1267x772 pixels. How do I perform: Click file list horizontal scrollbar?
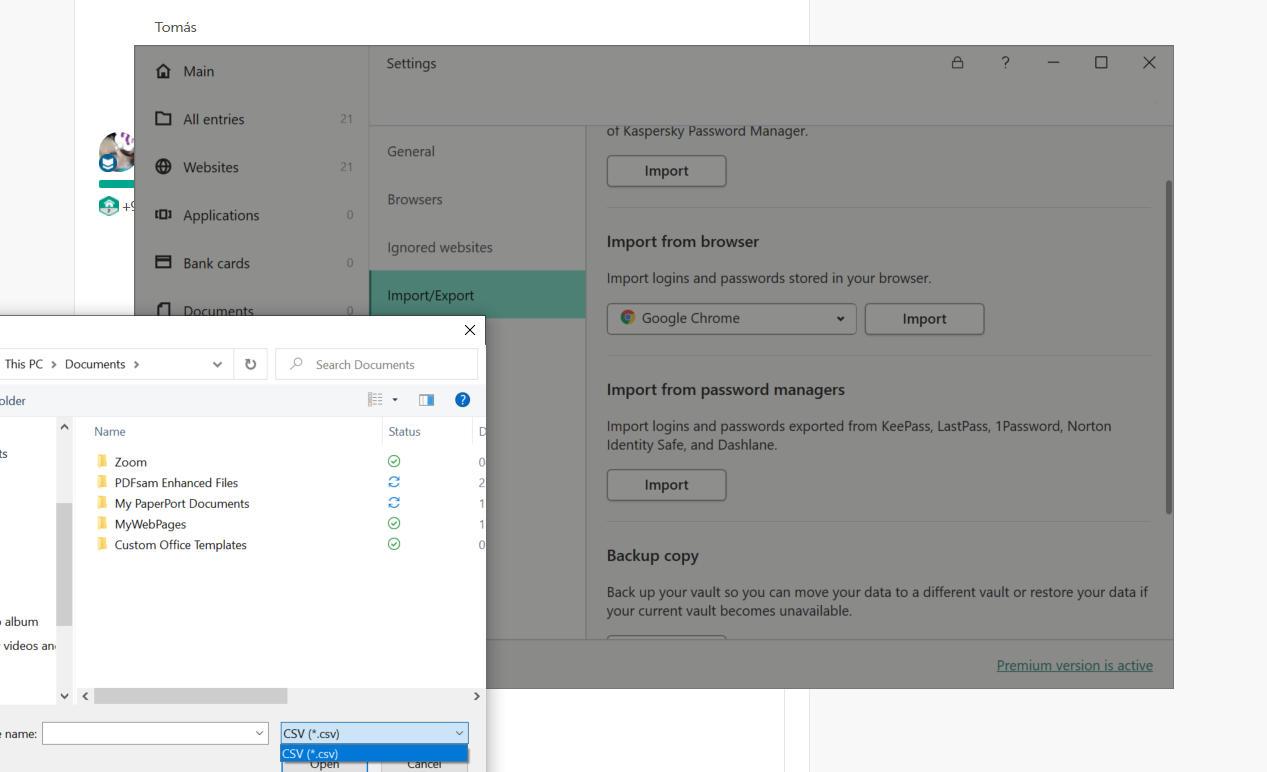point(190,696)
